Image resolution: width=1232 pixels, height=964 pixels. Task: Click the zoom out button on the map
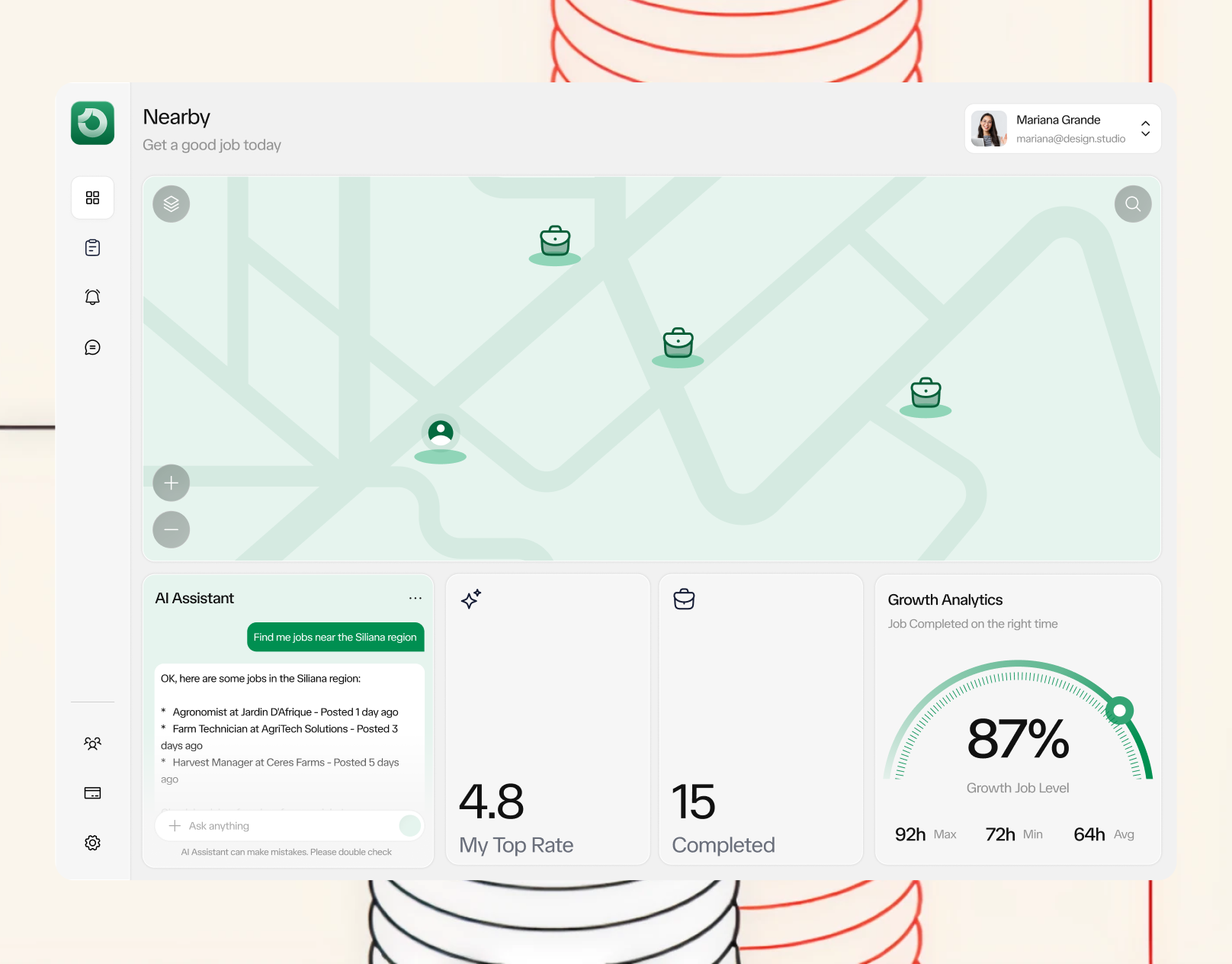click(171, 529)
